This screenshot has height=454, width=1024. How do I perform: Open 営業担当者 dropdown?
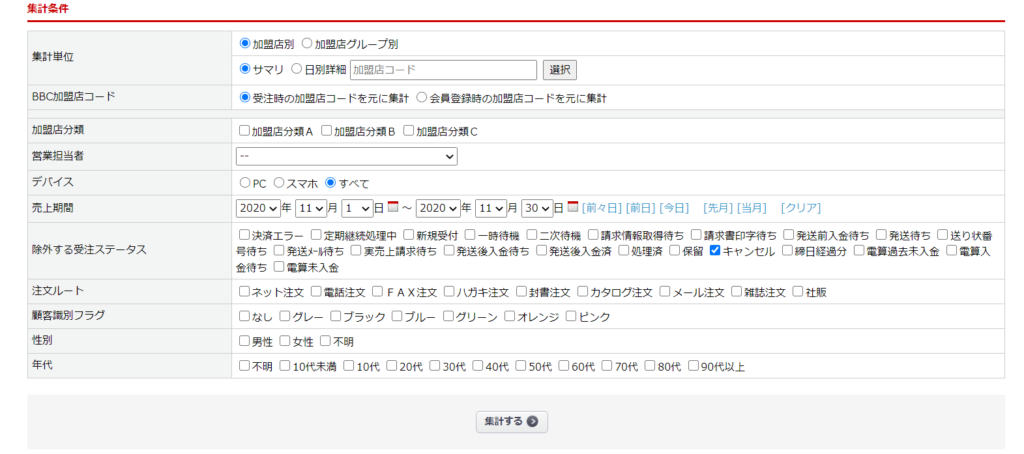point(347,157)
